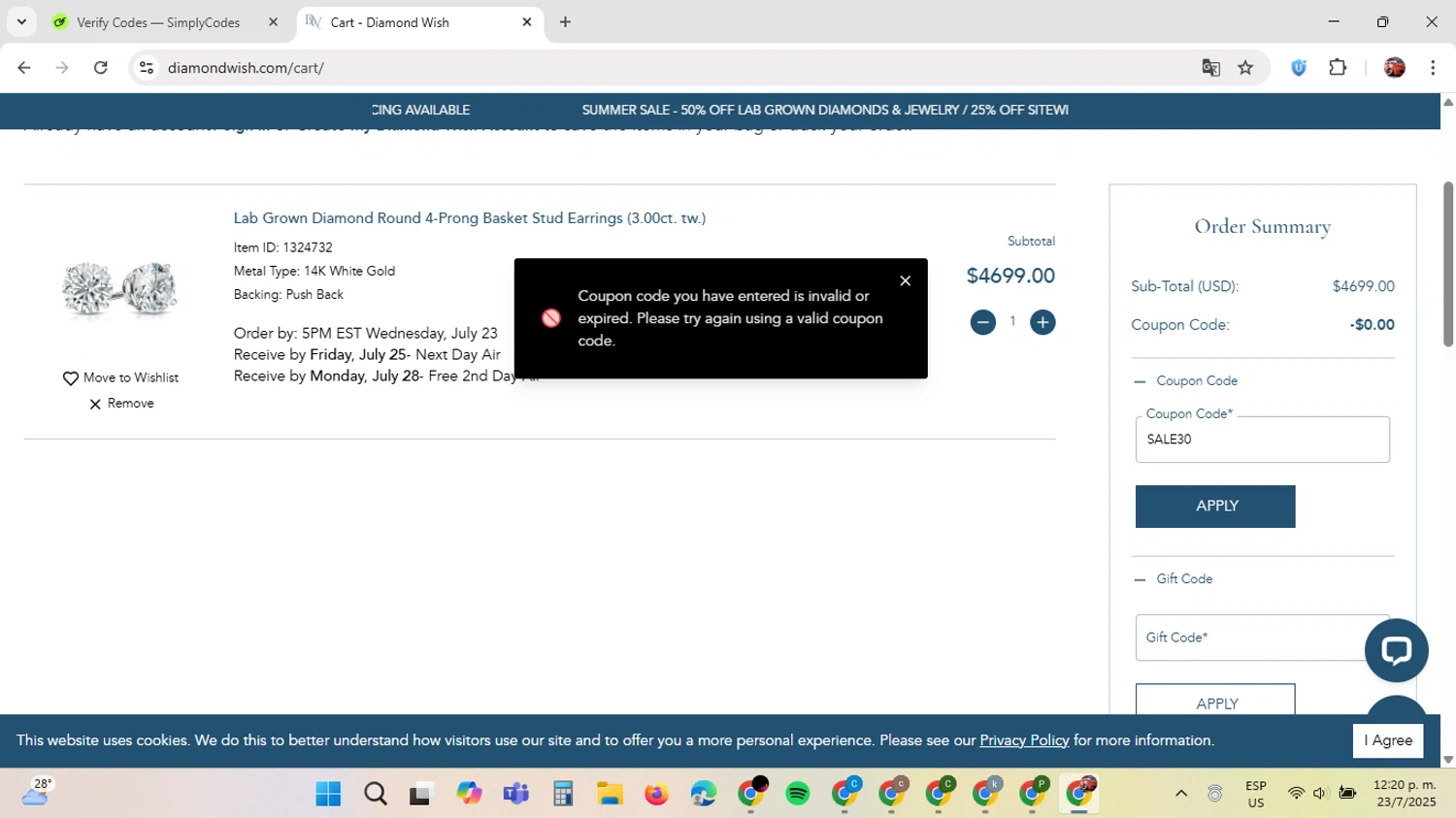Launch Copilot from the taskbar
The width and height of the screenshot is (1456, 818).
pos(470,794)
